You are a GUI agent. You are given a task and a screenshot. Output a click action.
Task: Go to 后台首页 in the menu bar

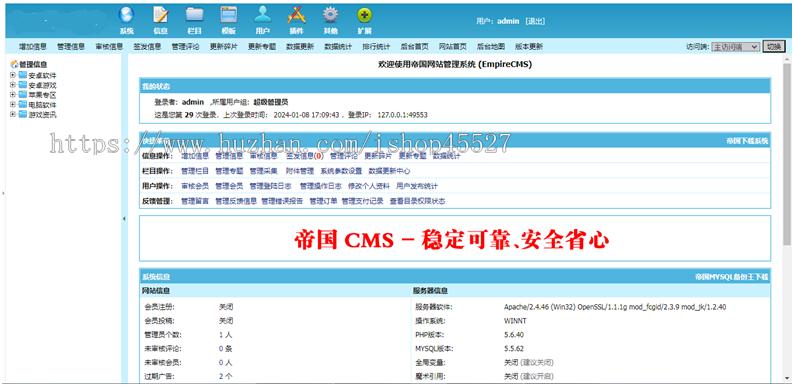click(414, 47)
